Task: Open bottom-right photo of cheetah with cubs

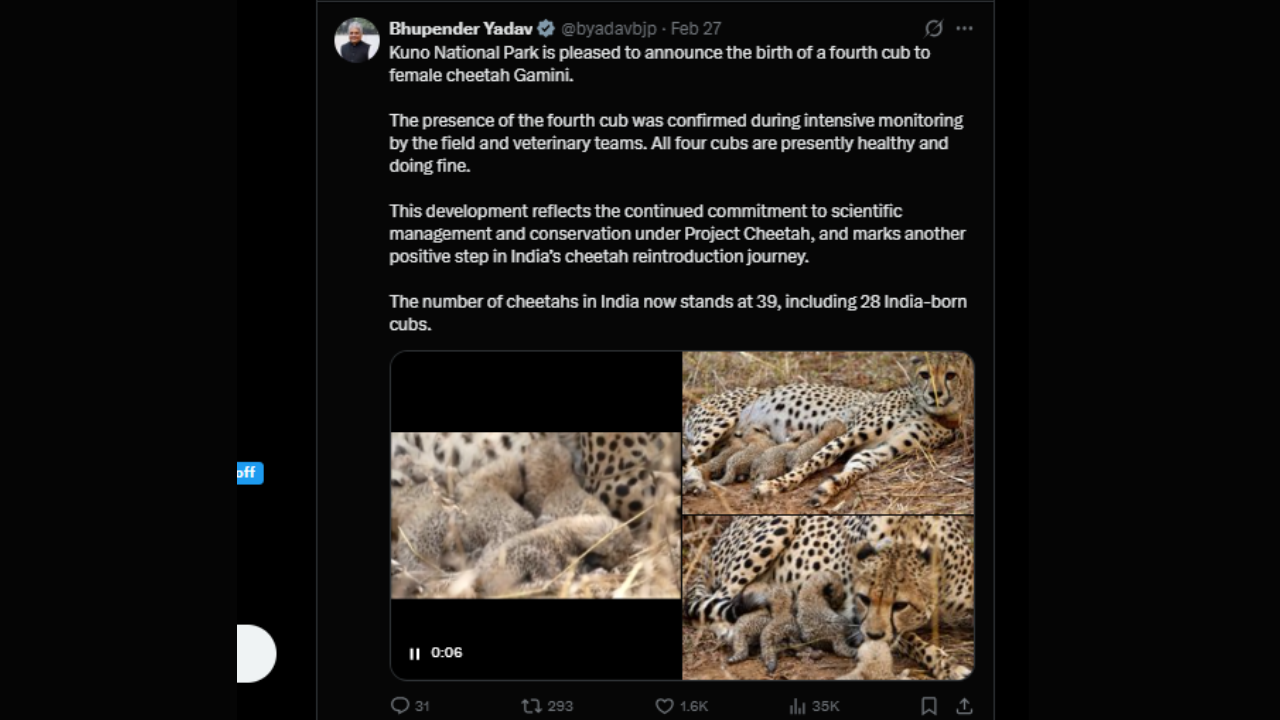Action: coord(828,598)
